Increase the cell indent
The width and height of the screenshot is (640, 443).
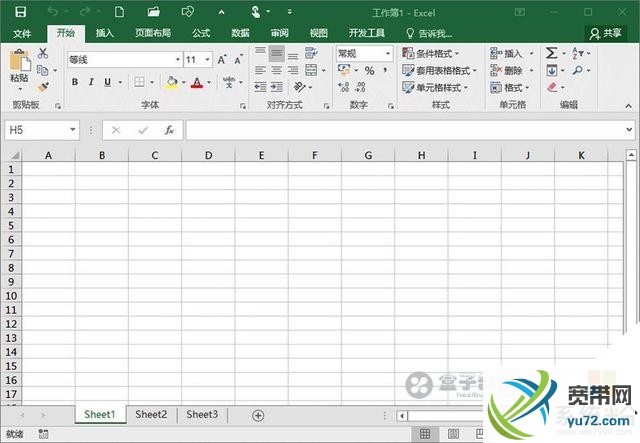pyautogui.click(x=276, y=87)
